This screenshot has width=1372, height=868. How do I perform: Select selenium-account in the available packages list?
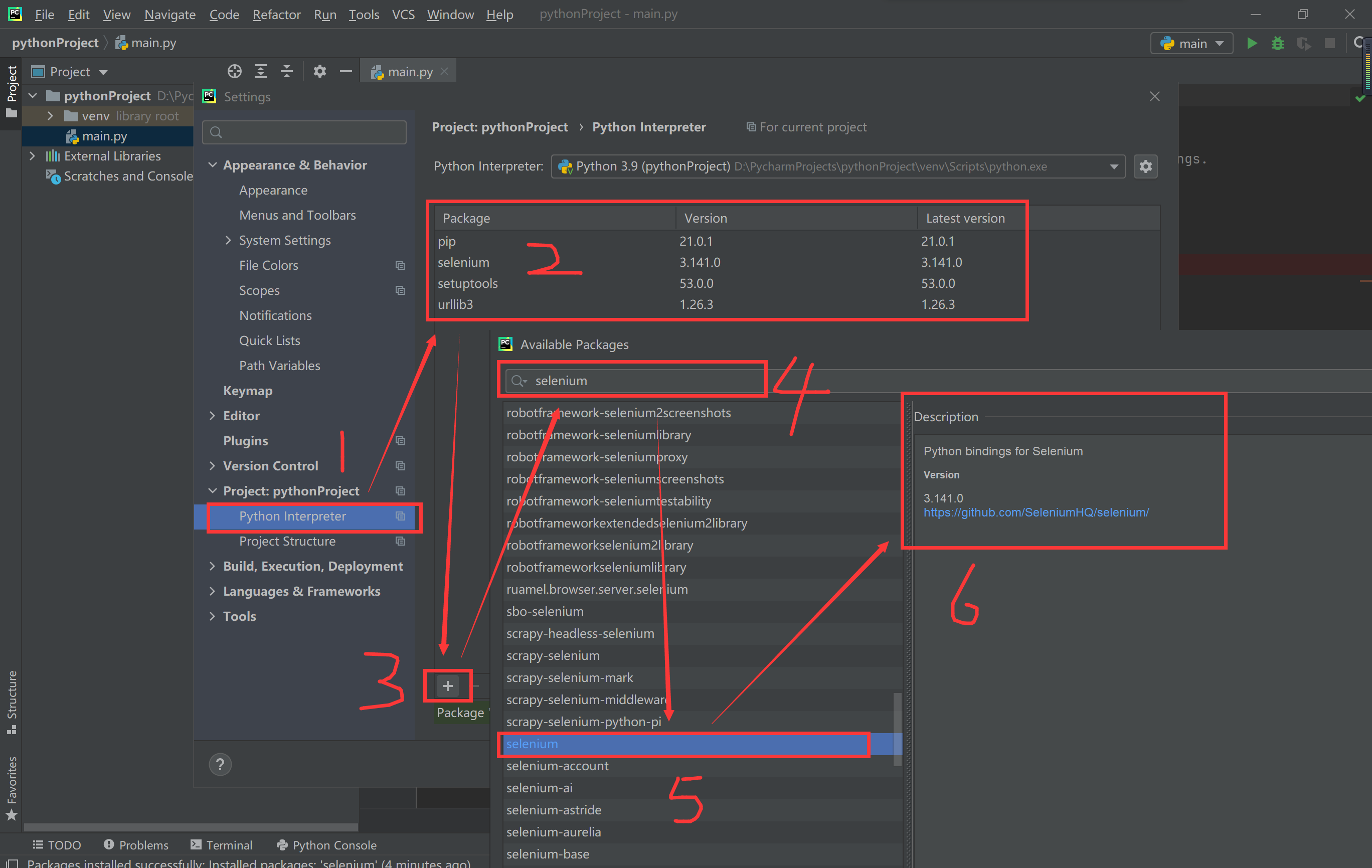(557, 766)
